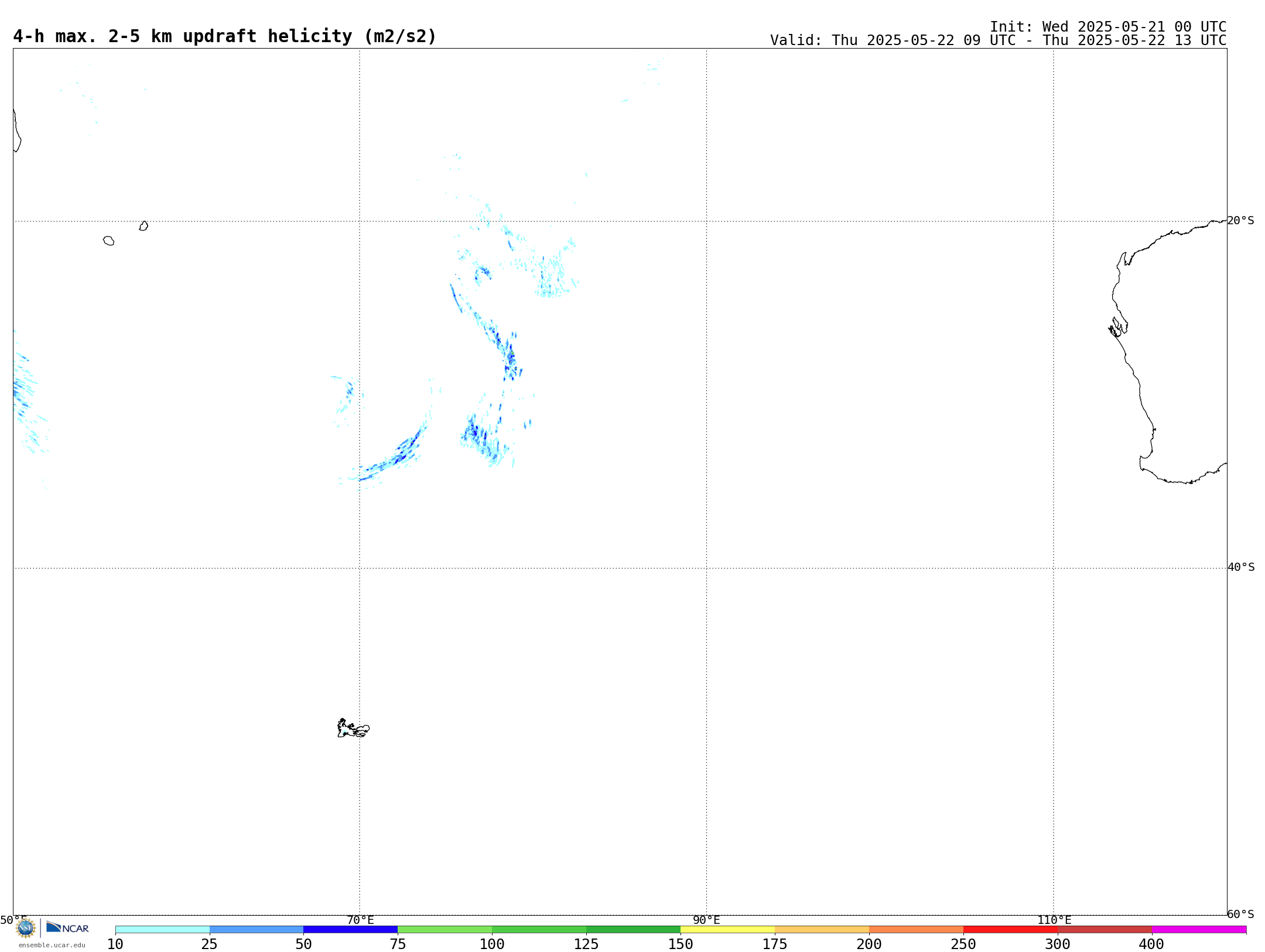The image size is (1265, 952).
Task: Click the 'Init: Wed 2025-05-21 00 UTC' text
Action: 1108,27
